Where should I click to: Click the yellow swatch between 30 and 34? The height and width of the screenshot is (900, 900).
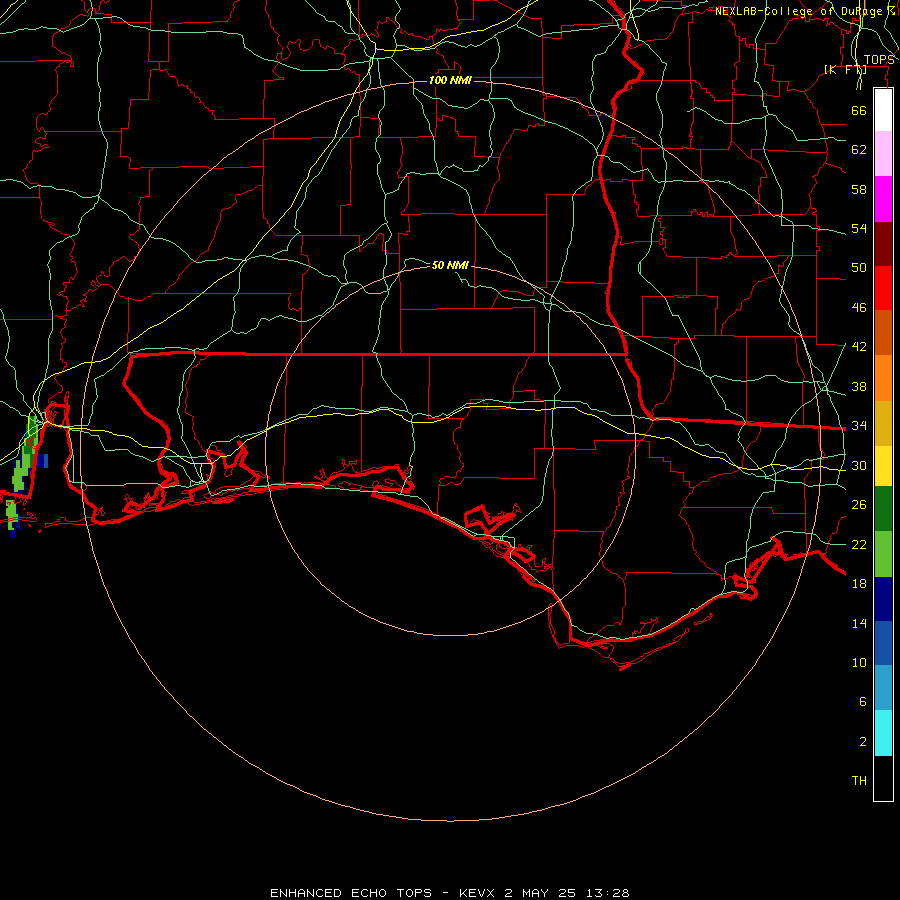(x=883, y=466)
